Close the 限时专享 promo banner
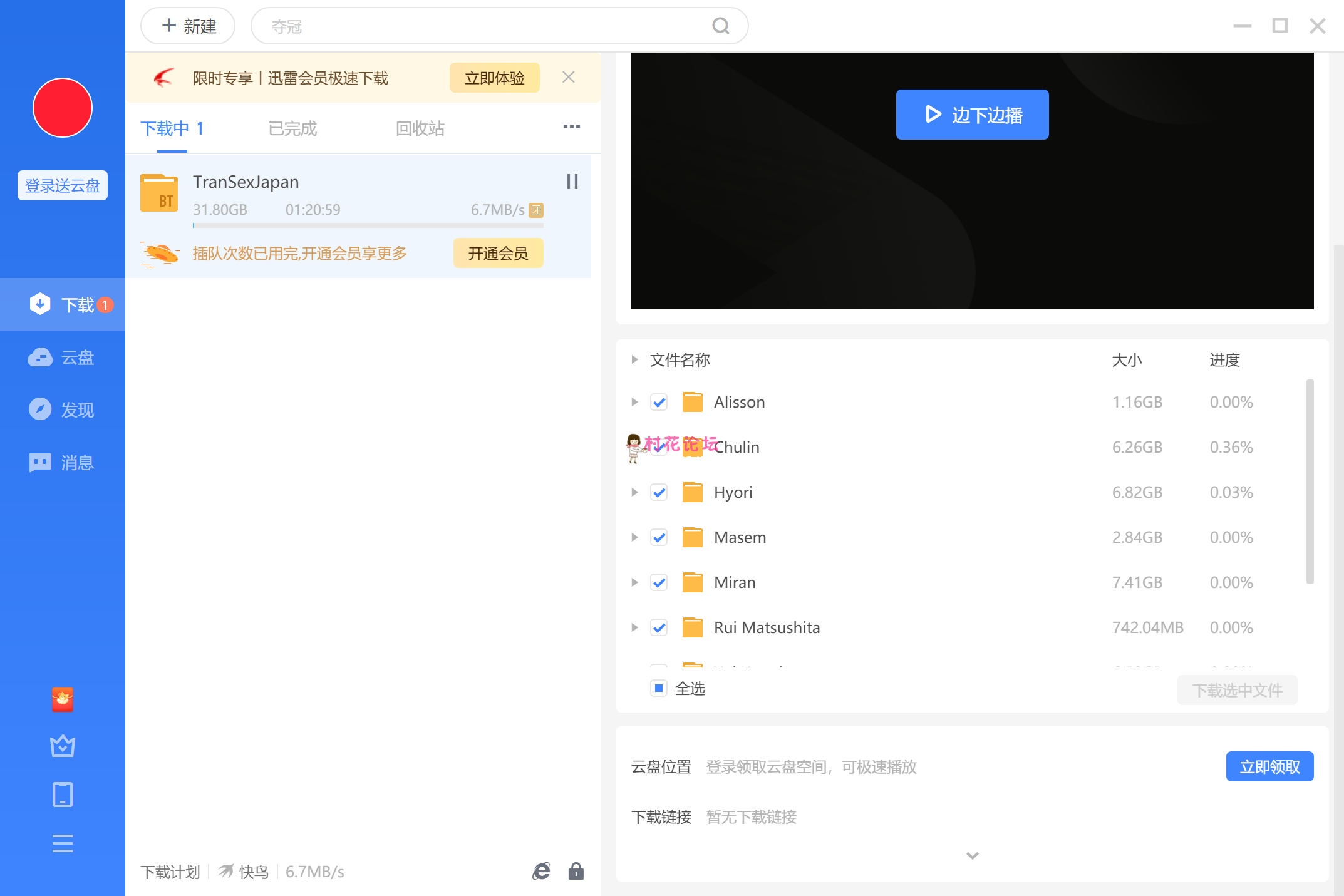Screen dimensions: 1344x896 (x=569, y=77)
